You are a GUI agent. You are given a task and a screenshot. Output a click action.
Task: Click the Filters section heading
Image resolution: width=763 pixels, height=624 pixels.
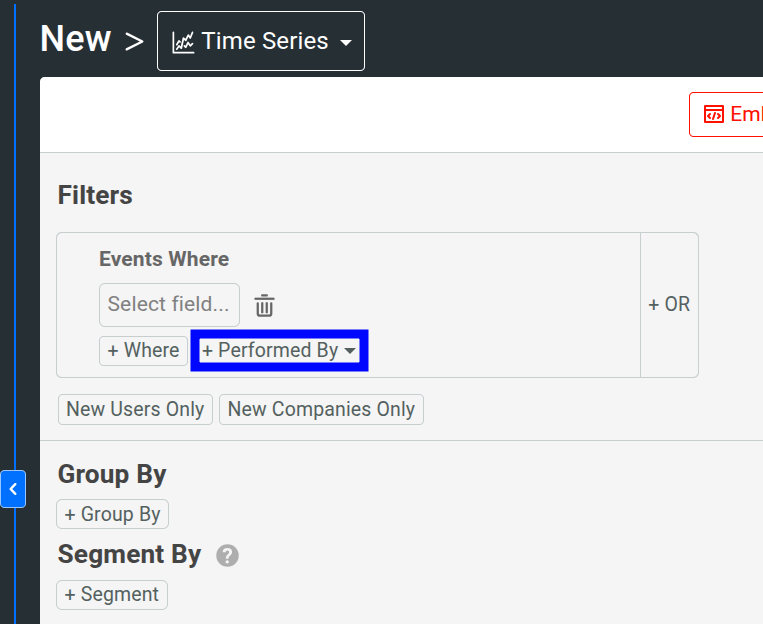(95, 195)
